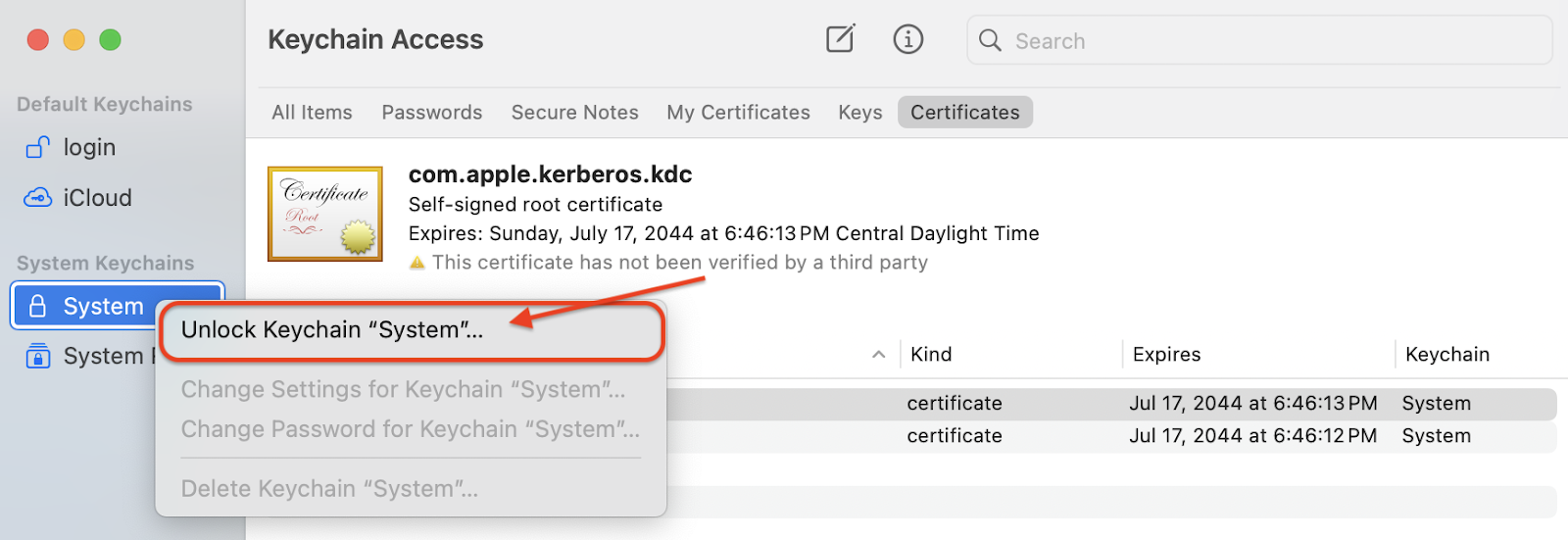
Task: Sort by the Expires column header
Action: pyautogui.click(x=1166, y=355)
